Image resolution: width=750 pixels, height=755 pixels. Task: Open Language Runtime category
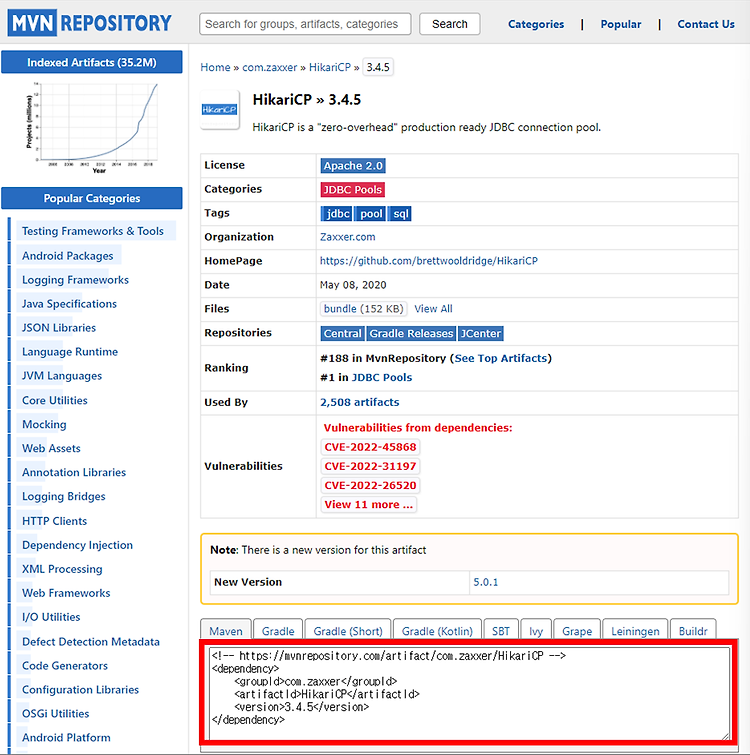point(70,352)
